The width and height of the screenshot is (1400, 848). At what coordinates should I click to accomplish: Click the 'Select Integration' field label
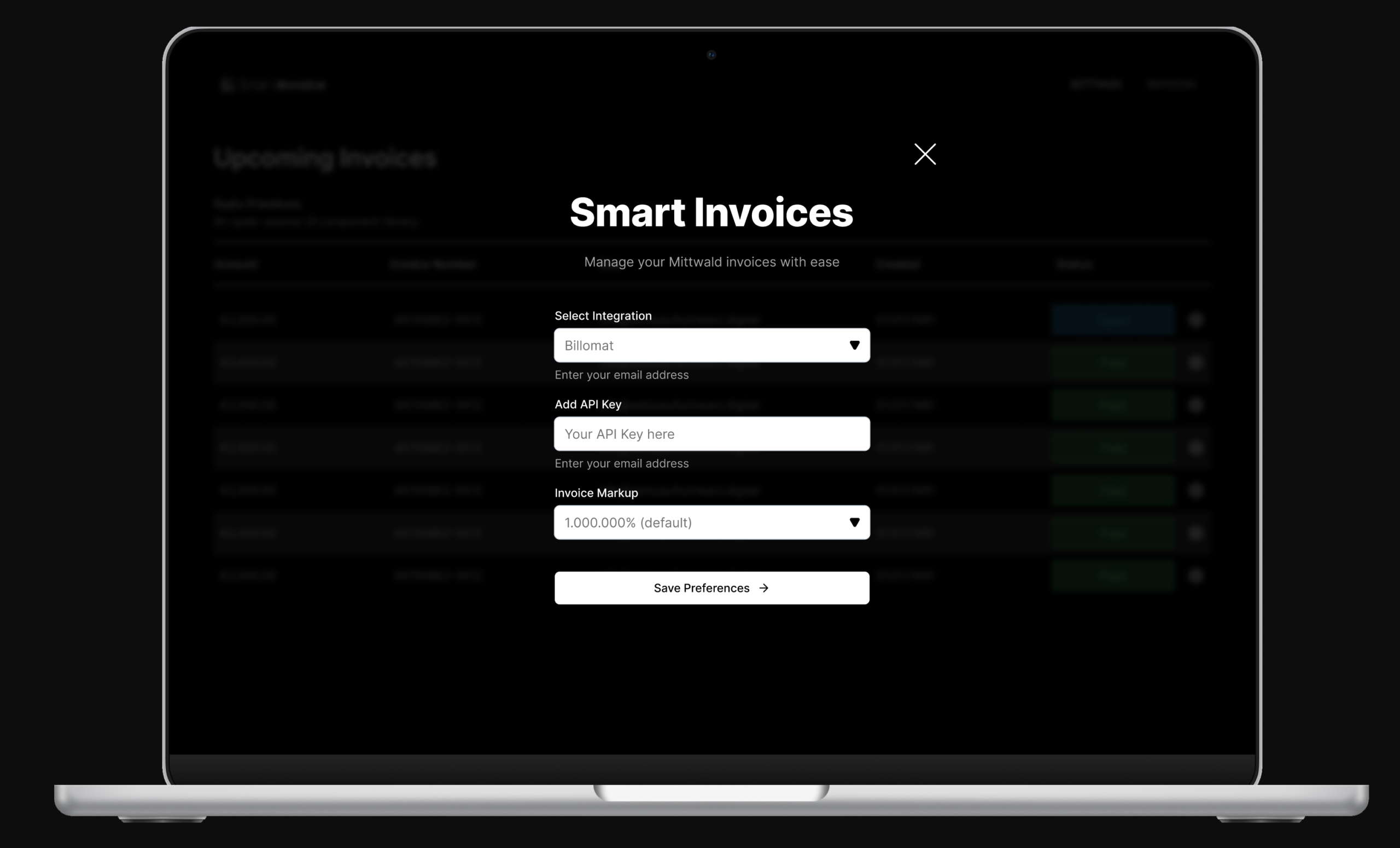pos(603,316)
